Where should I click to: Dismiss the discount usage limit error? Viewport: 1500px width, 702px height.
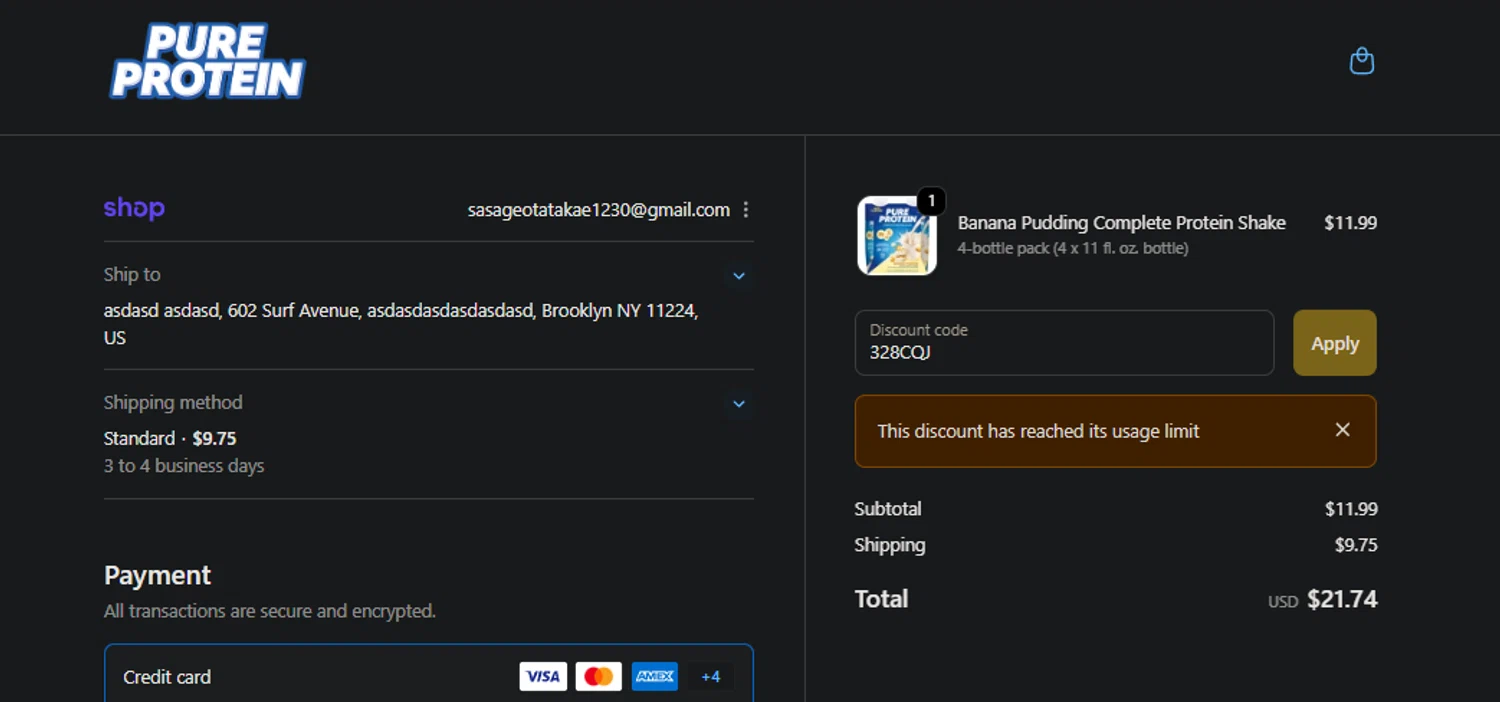[1342, 430]
